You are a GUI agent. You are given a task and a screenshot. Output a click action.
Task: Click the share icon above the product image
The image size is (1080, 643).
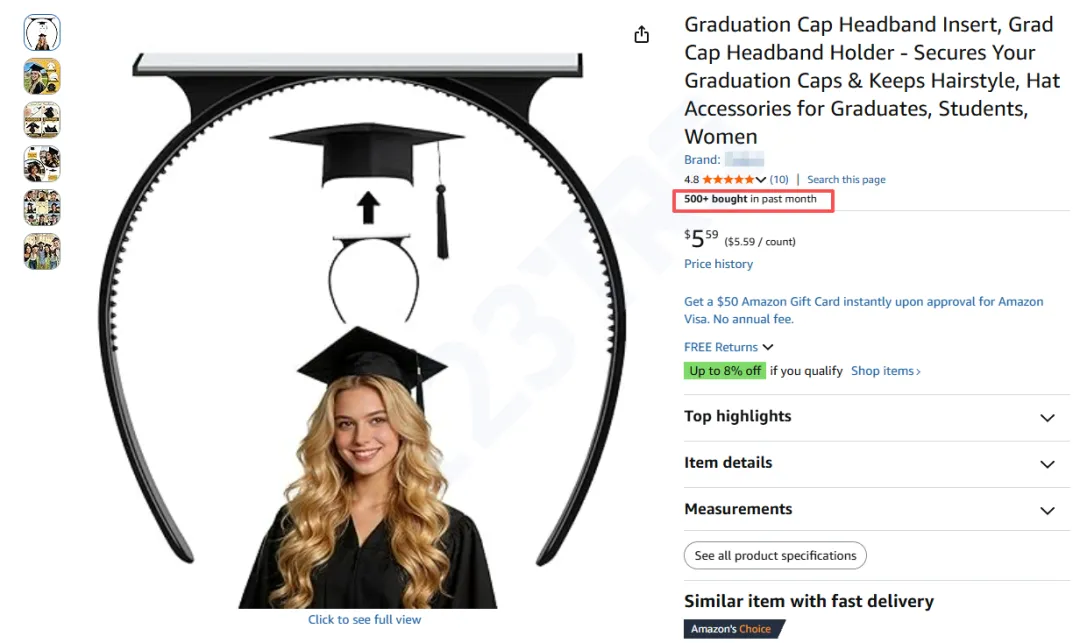point(642,35)
